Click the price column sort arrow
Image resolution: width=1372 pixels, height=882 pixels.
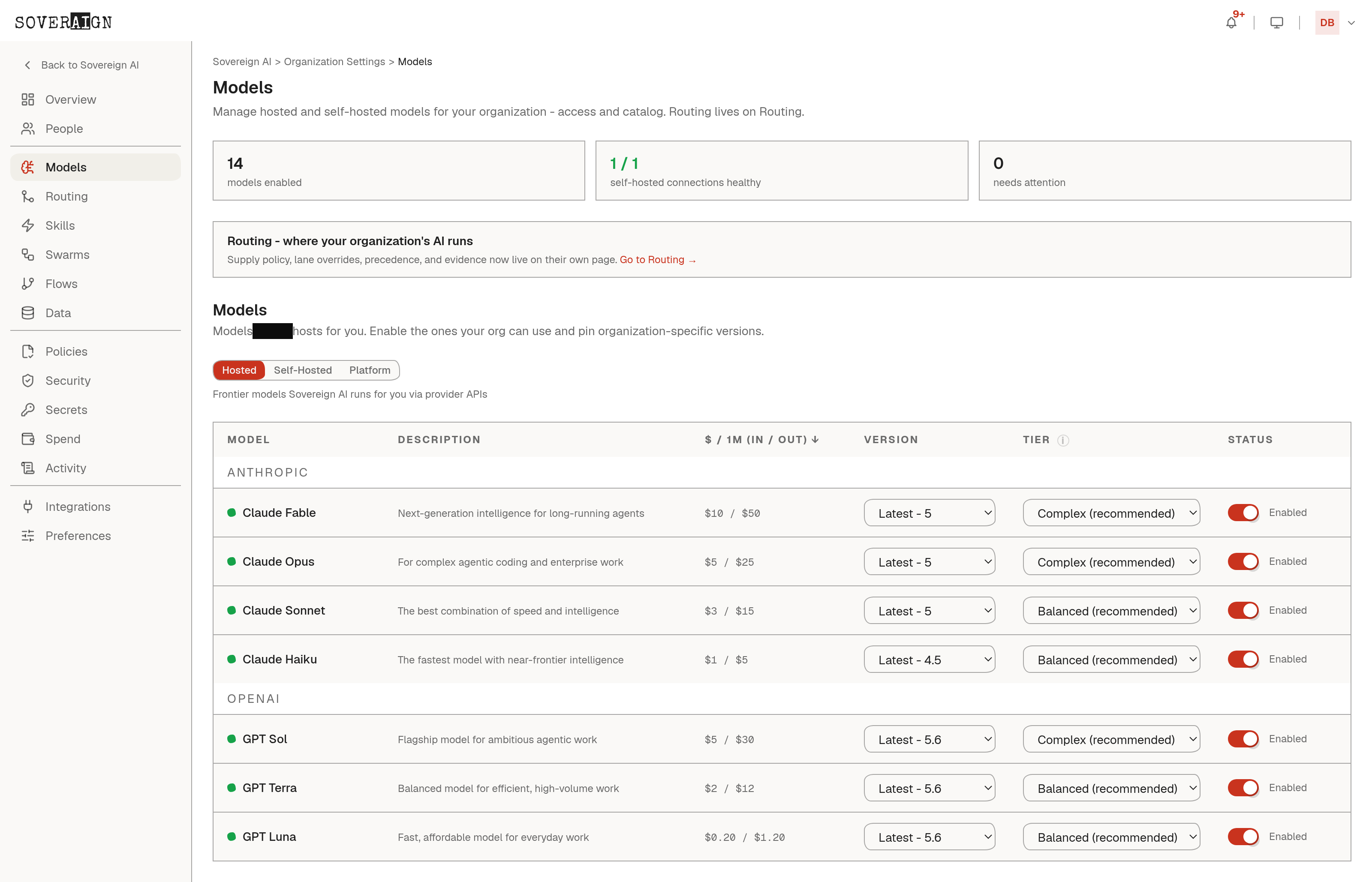click(x=815, y=440)
